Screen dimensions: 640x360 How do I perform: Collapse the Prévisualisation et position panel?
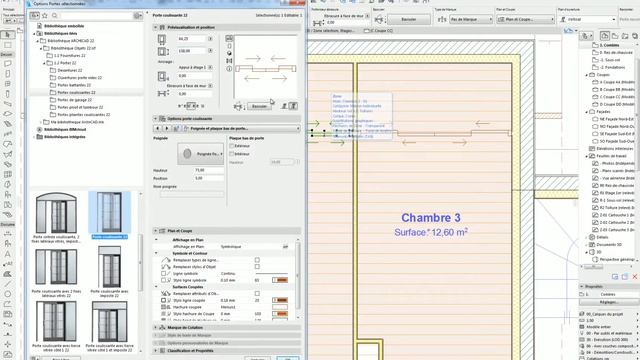[156, 27]
